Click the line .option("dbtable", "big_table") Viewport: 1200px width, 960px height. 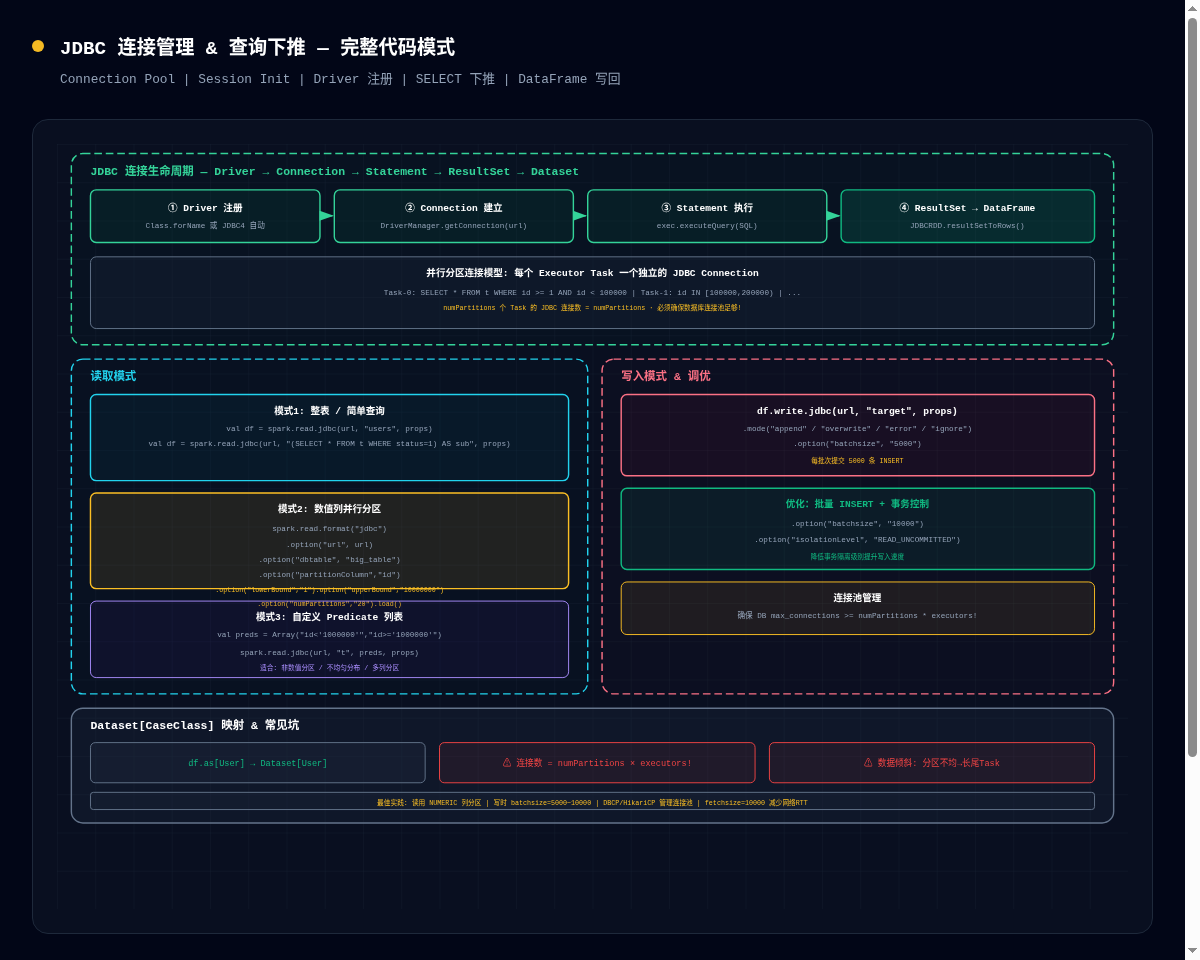(329, 560)
